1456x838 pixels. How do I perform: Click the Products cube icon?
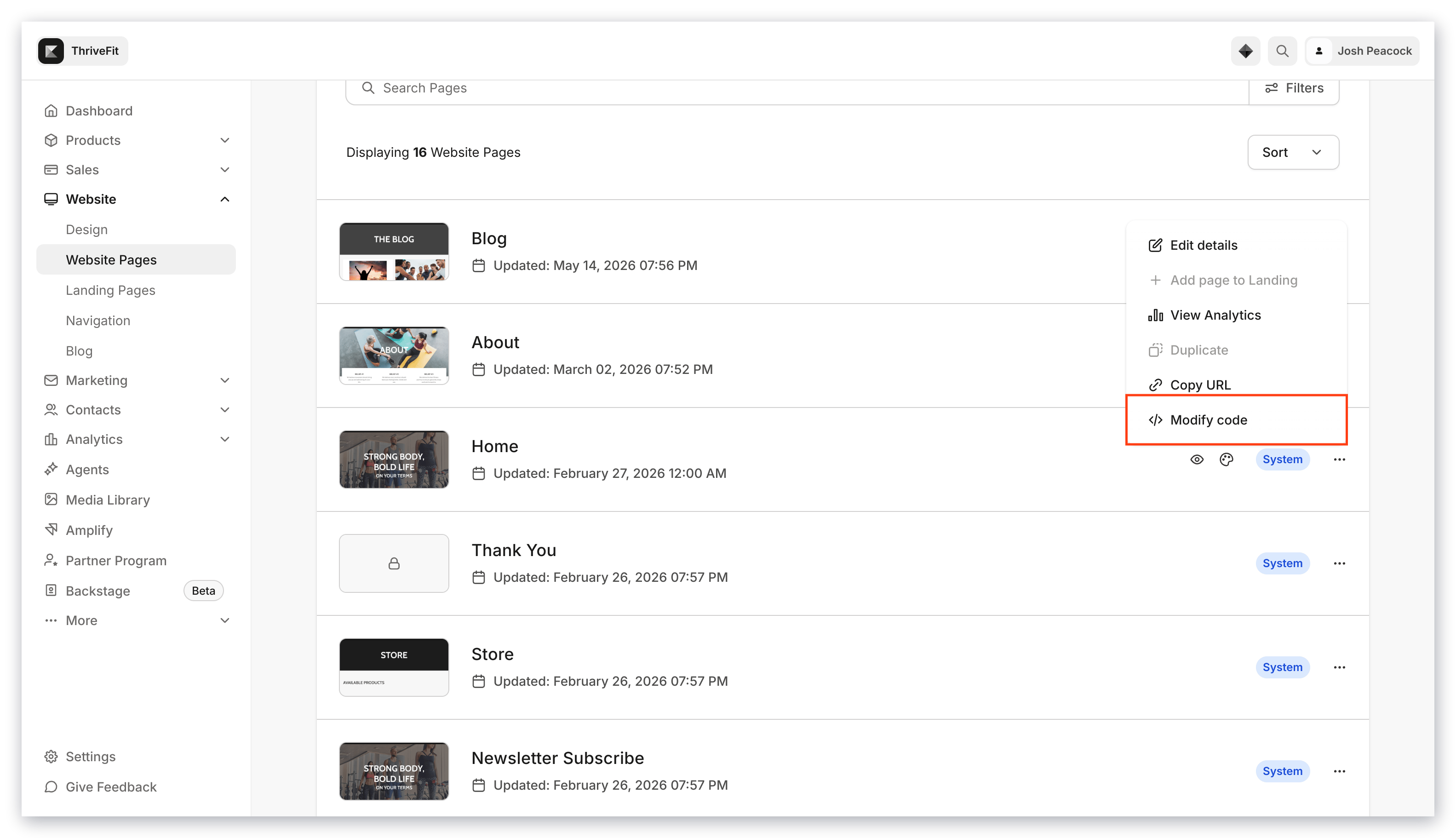(x=51, y=140)
